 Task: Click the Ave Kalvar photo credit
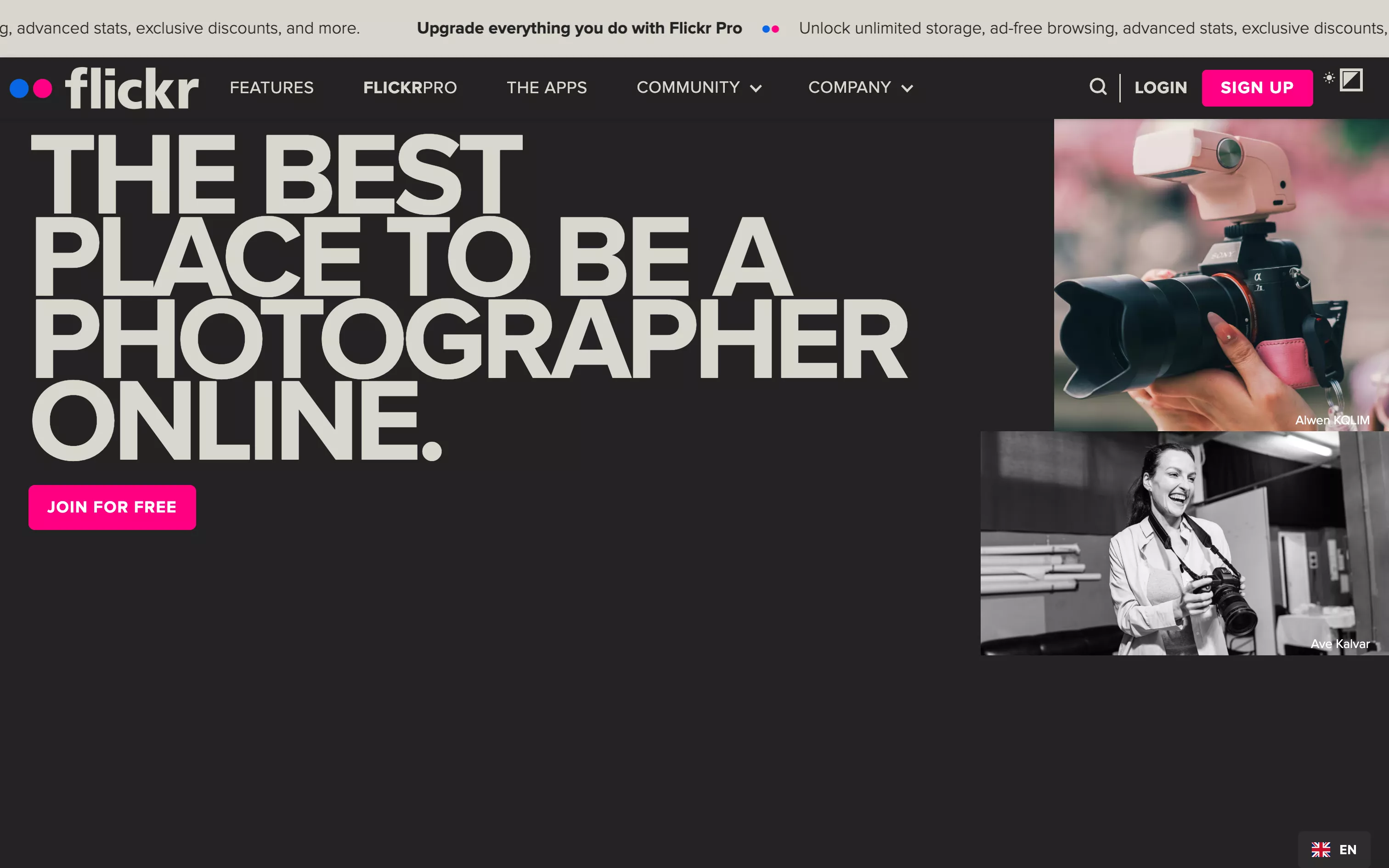[1340, 643]
